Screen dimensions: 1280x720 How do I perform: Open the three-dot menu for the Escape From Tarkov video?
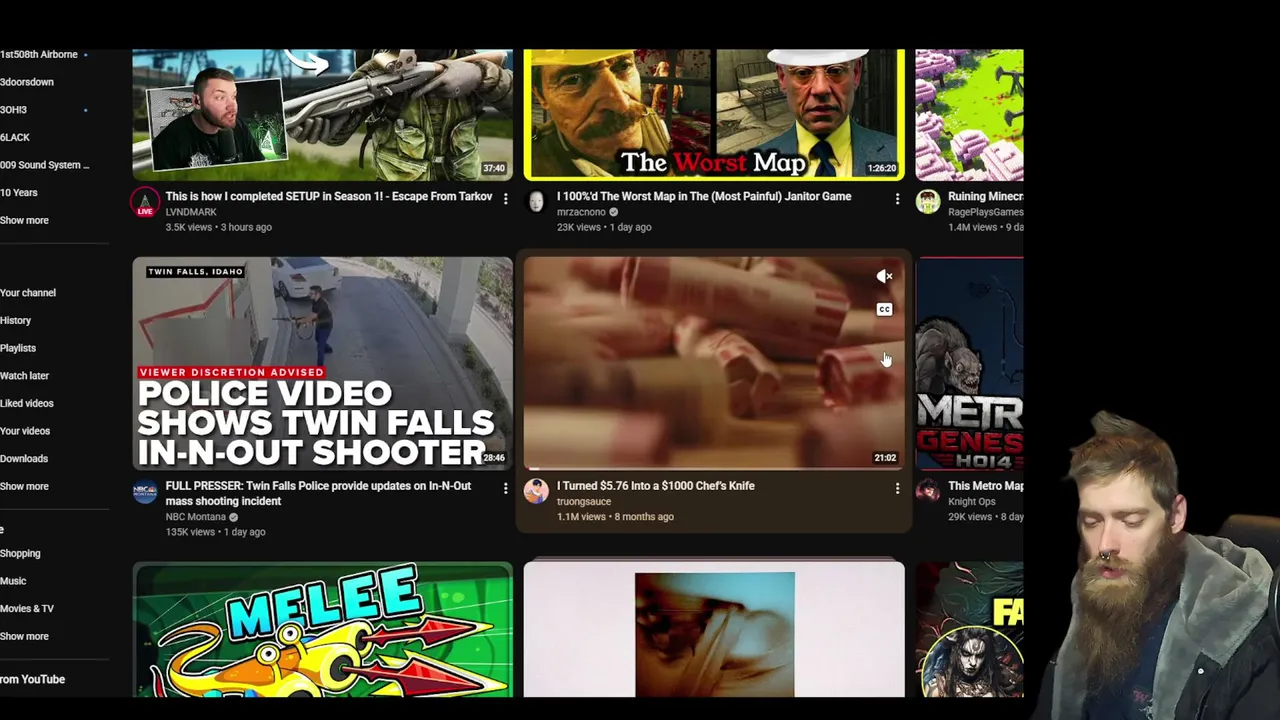coord(505,199)
